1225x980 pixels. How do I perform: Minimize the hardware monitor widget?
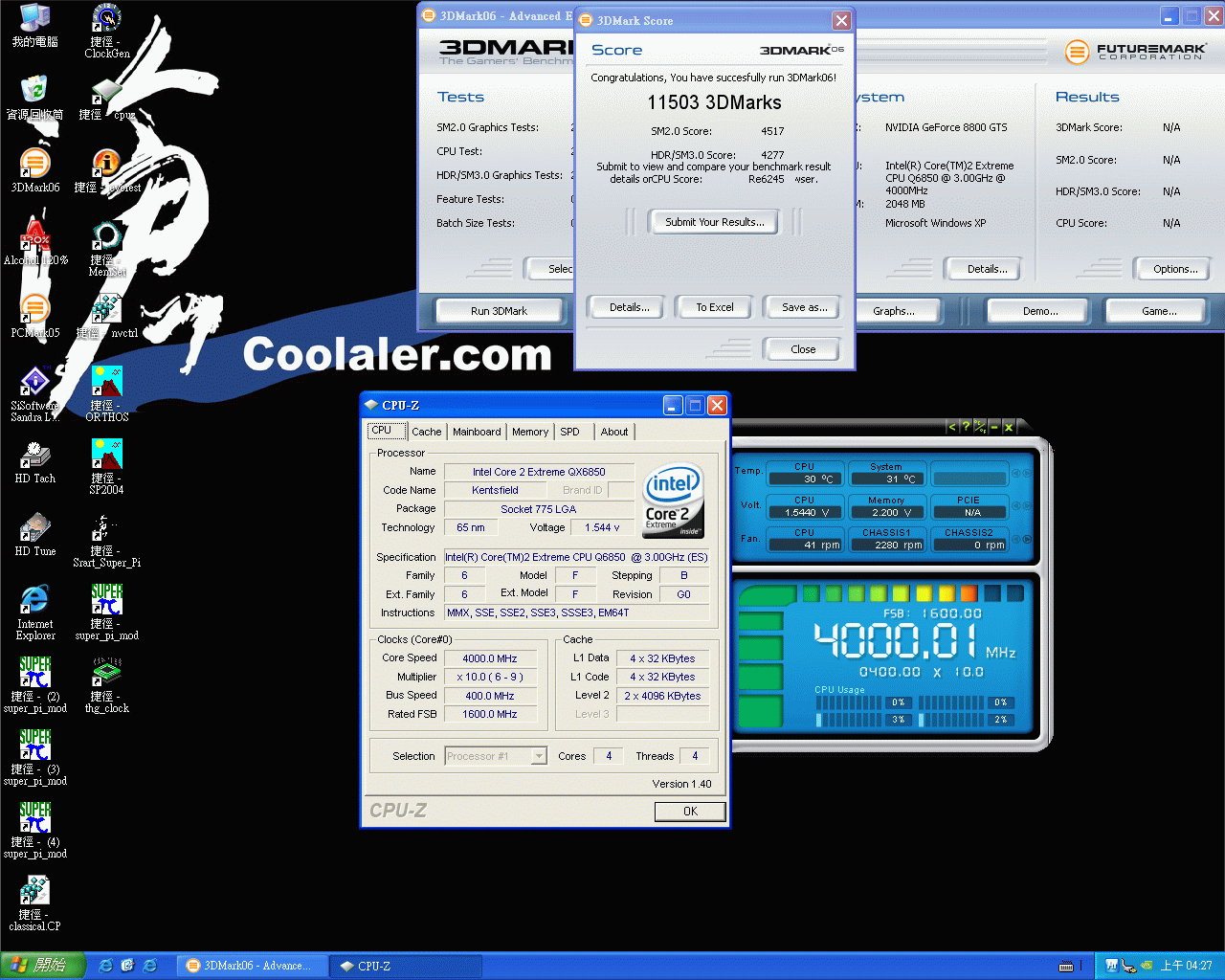tap(994, 427)
